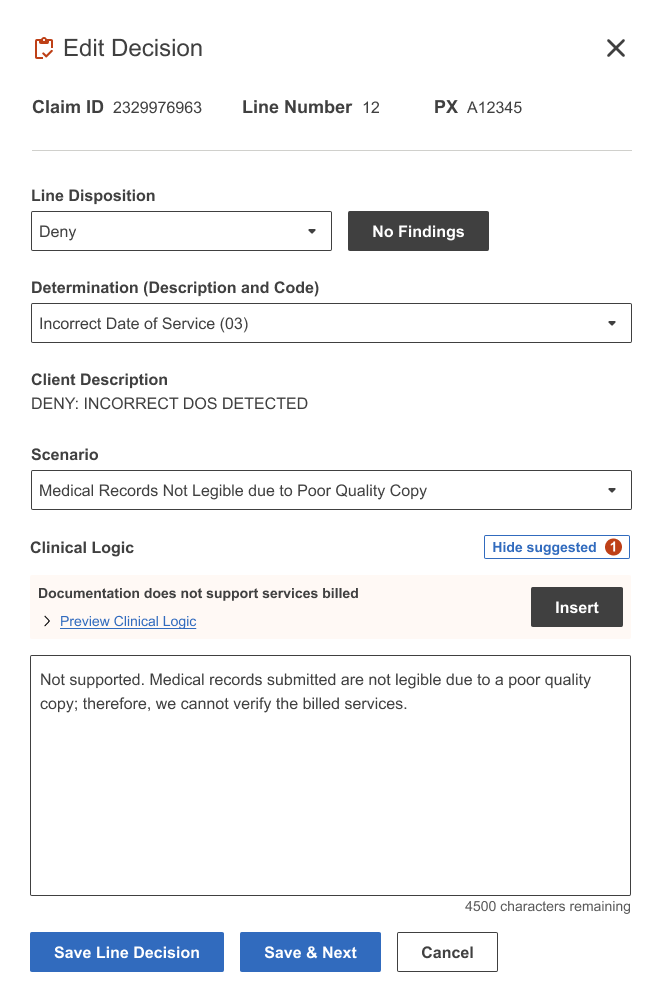Click the red suggestion count badge

pos(613,547)
